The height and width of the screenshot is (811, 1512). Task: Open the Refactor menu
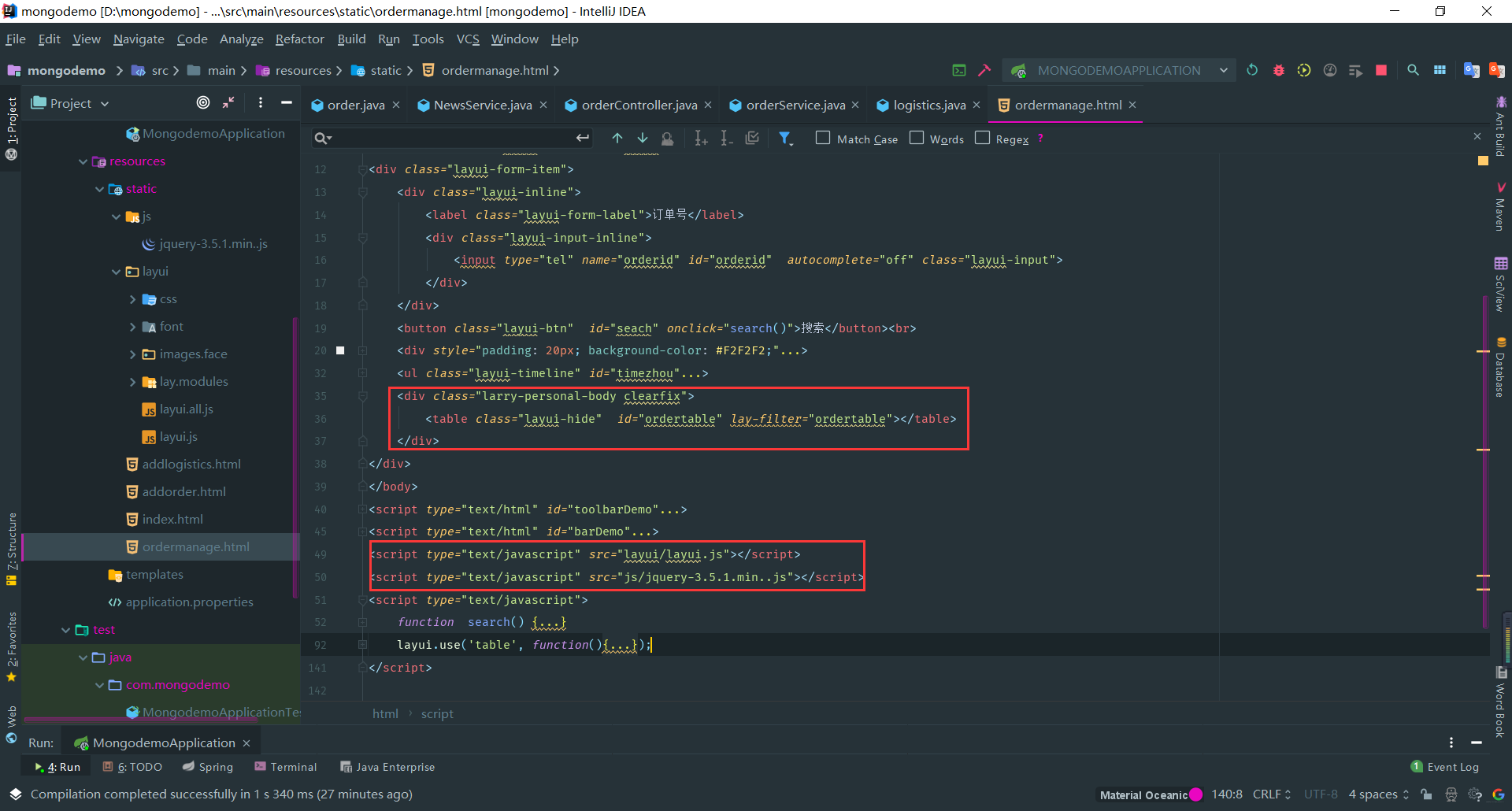299,39
